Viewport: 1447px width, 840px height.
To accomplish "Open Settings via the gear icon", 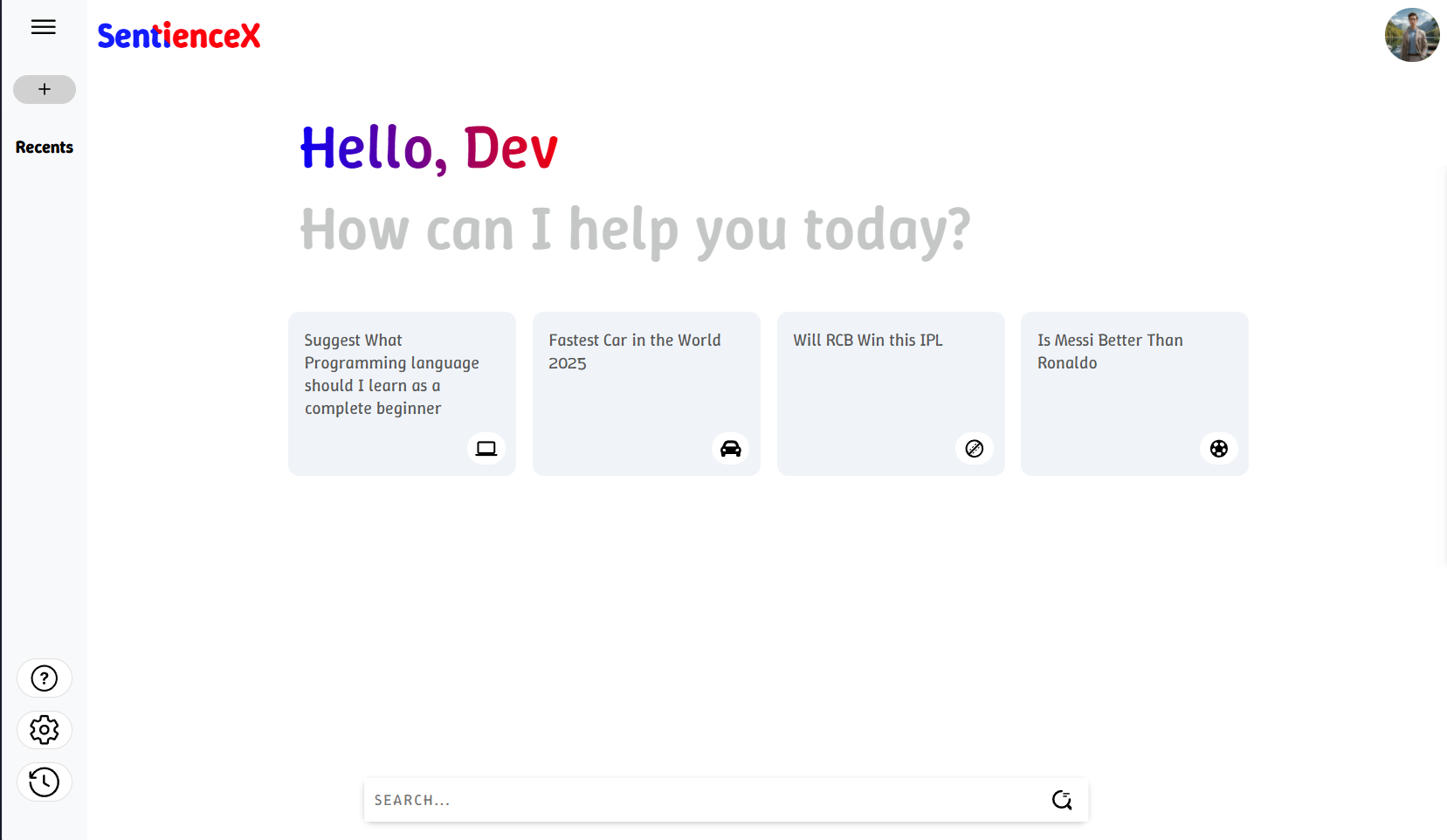I will 45,730.
